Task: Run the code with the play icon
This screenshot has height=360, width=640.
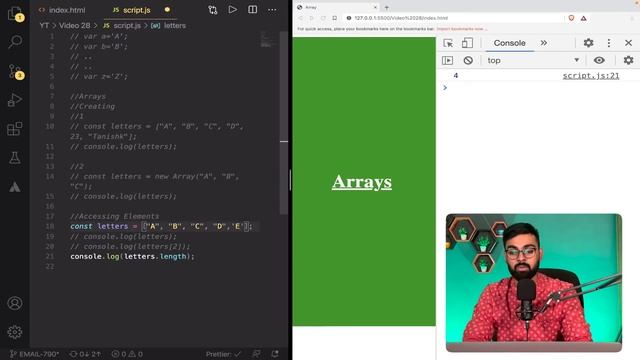Action: point(232,9)
